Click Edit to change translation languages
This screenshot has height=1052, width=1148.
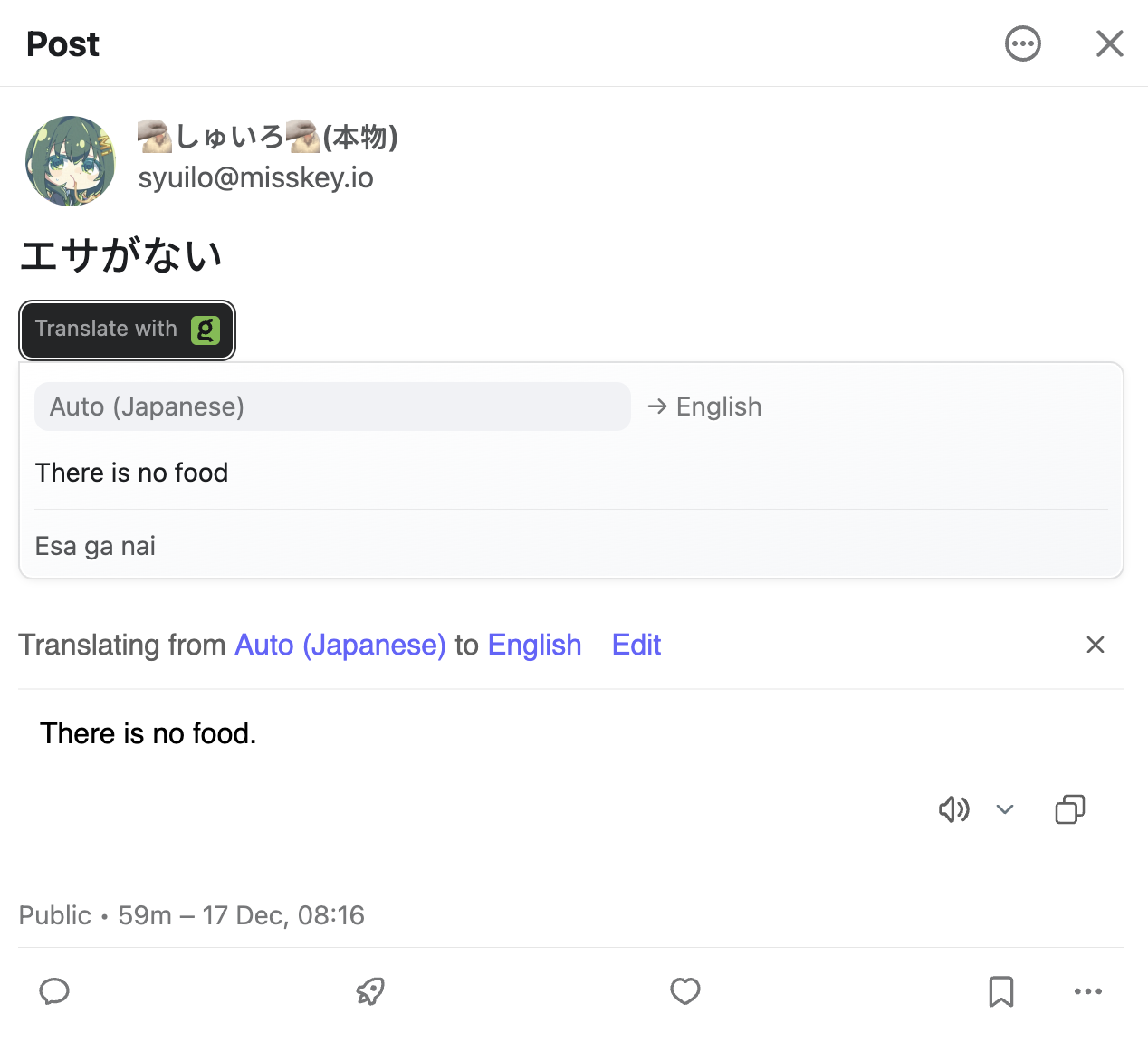(636, 645)
